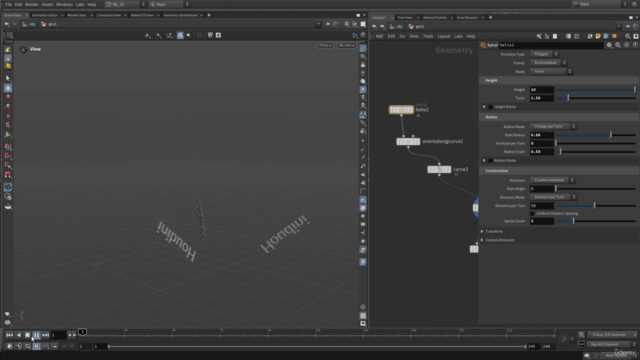Viewport: 640px width, 360px height.
Task: Open the Render menu in main menu bar
Action: pyautogui.click(x=31, y=4)
